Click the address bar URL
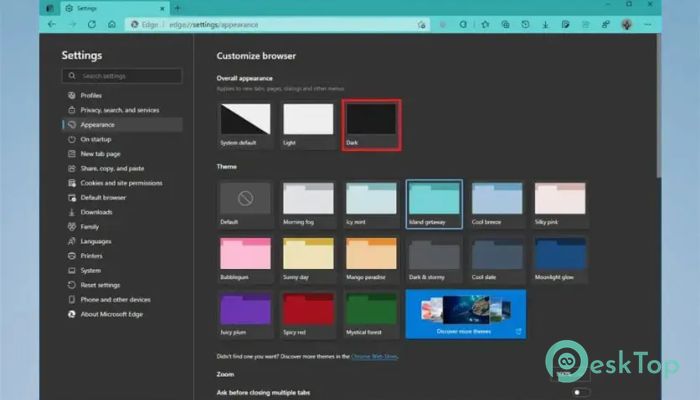The width and height of the screenshot is (700, 400). (x=213, y=25)
